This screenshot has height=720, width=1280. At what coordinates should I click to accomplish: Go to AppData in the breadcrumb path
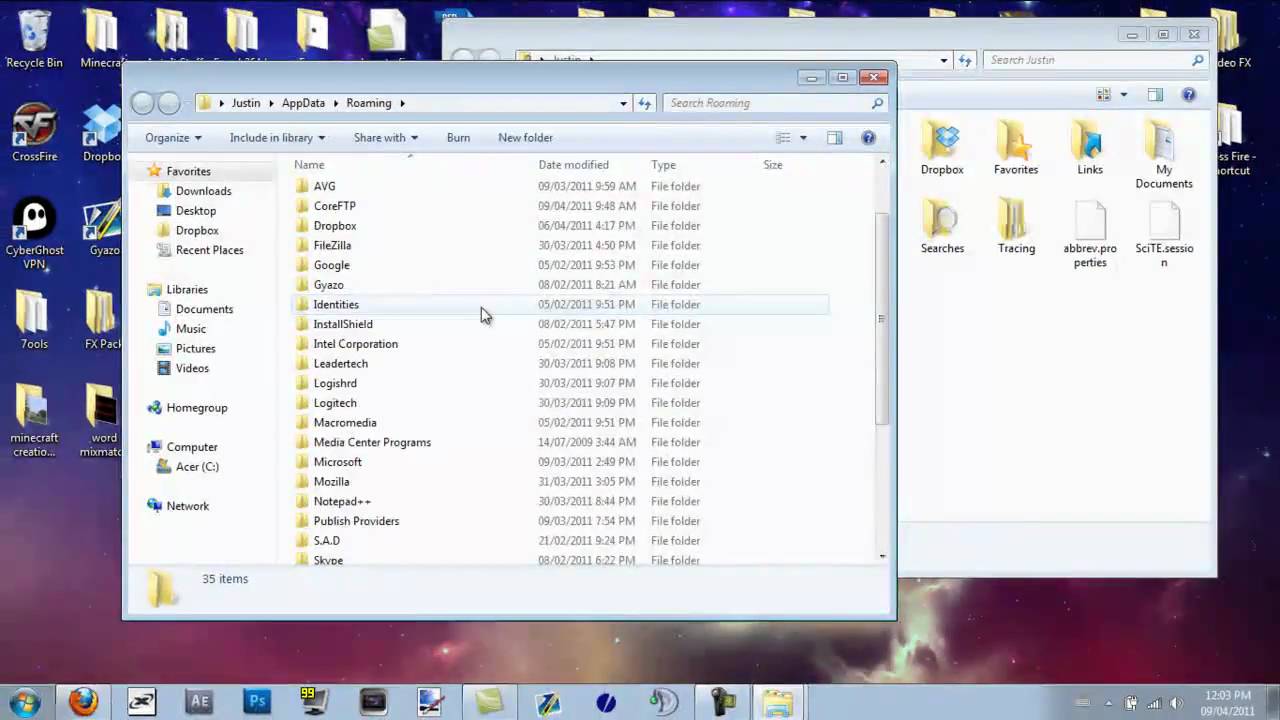point(303,103)
